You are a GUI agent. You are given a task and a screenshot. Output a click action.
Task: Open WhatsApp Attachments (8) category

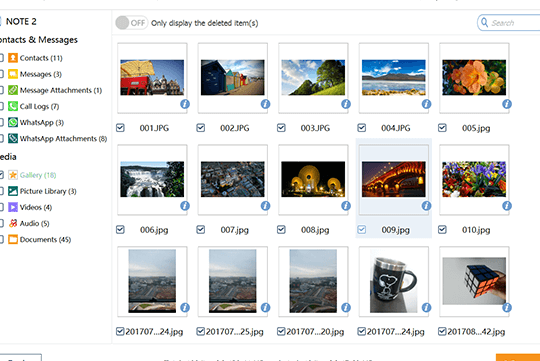[63, 139]
